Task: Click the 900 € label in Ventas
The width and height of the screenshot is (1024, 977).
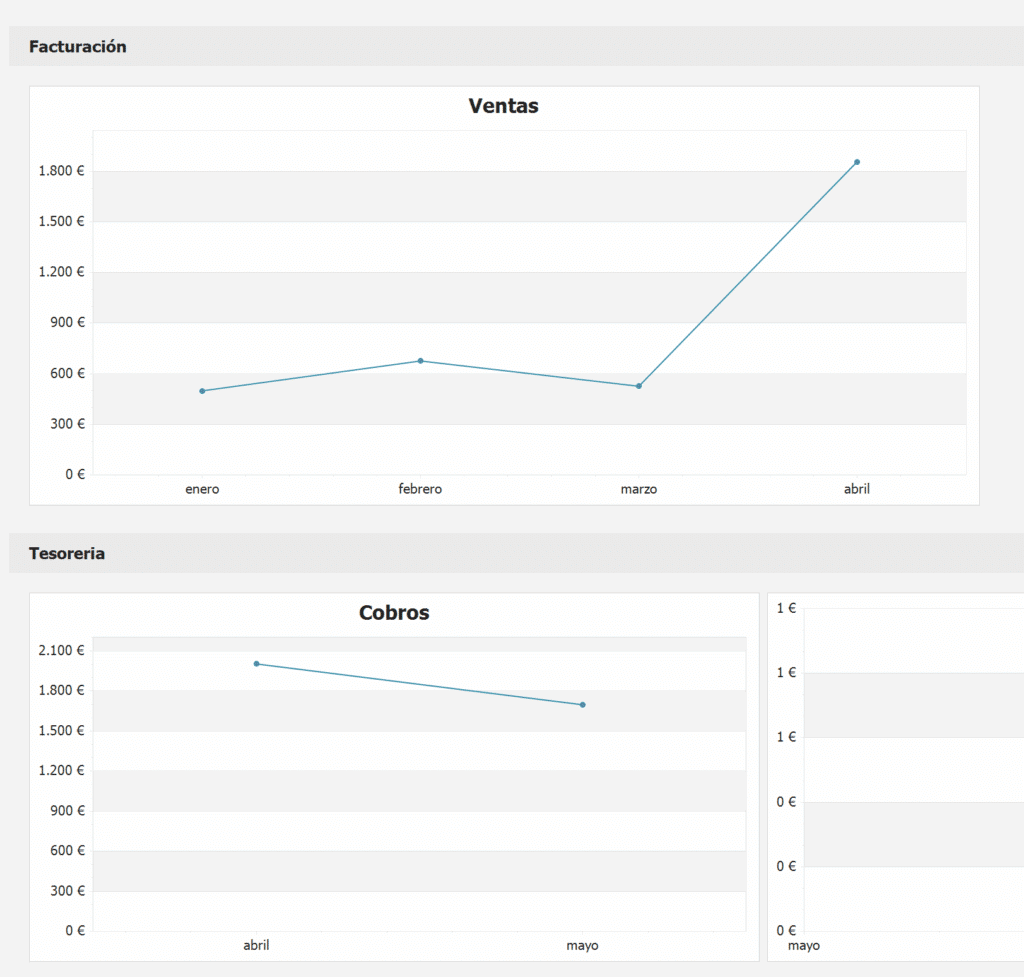Action: coord(67,323)
